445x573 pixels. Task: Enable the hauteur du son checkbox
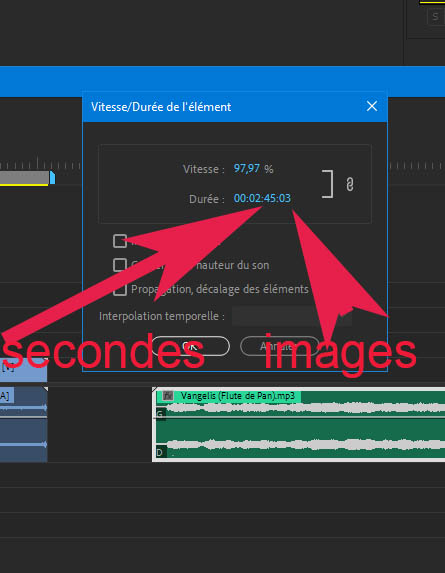[x=120, y=265]
